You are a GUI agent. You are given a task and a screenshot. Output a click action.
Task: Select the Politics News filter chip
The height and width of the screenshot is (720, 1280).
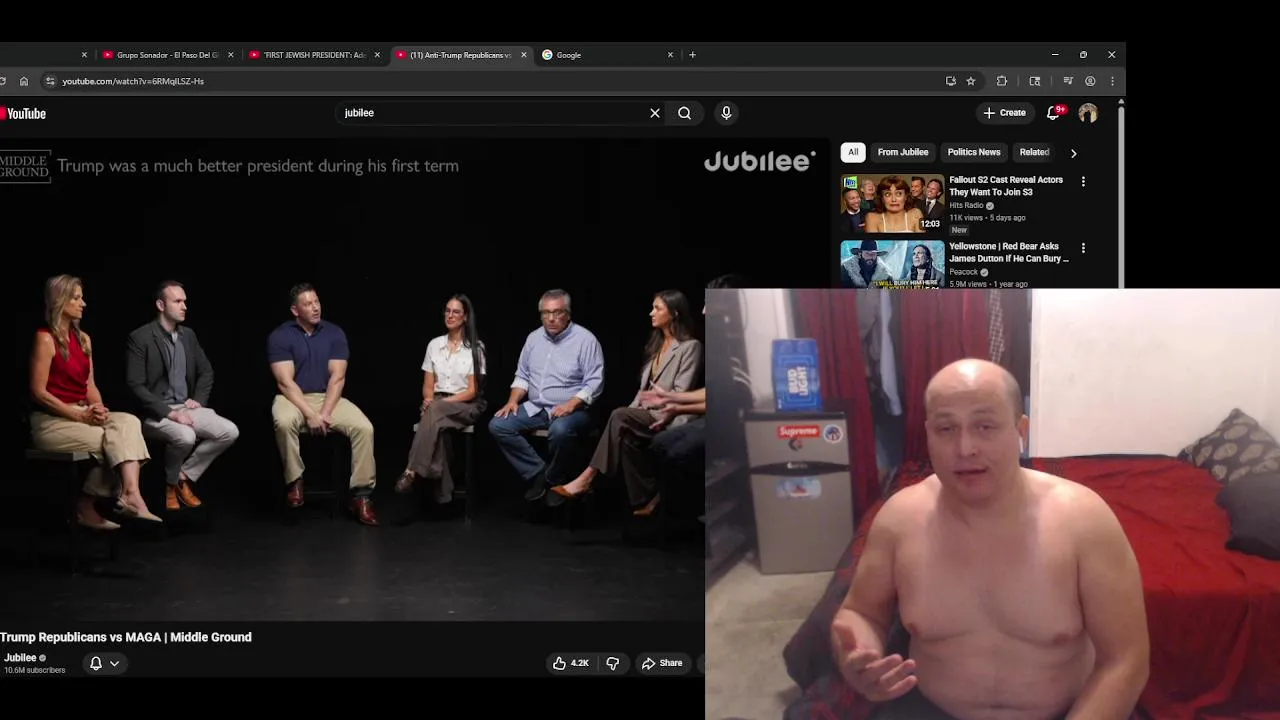pyautogui.click(x=974, y=152)
